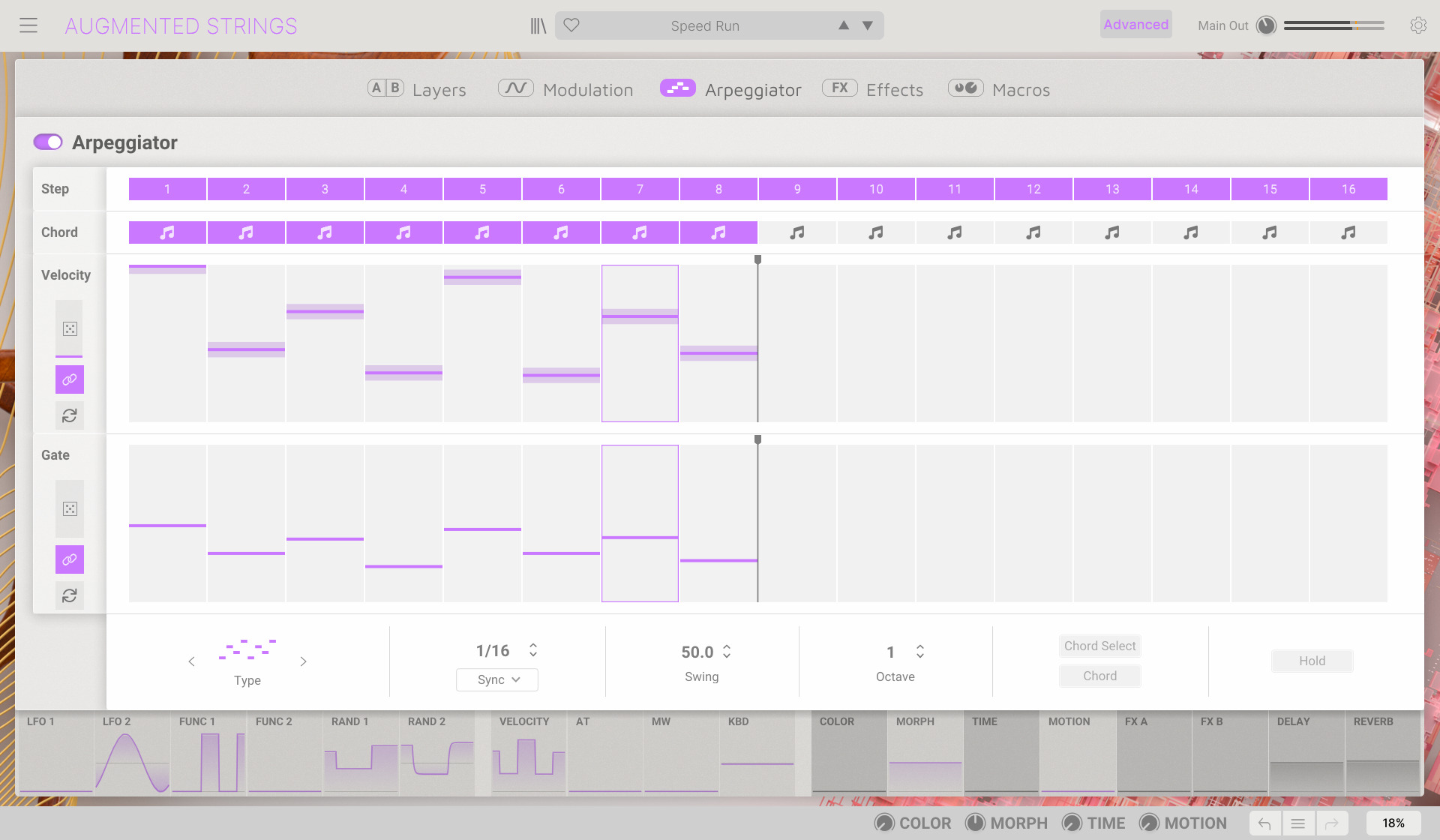Load next preset with down arrow
The image size is (1440, 840).
tap(868, 25)
